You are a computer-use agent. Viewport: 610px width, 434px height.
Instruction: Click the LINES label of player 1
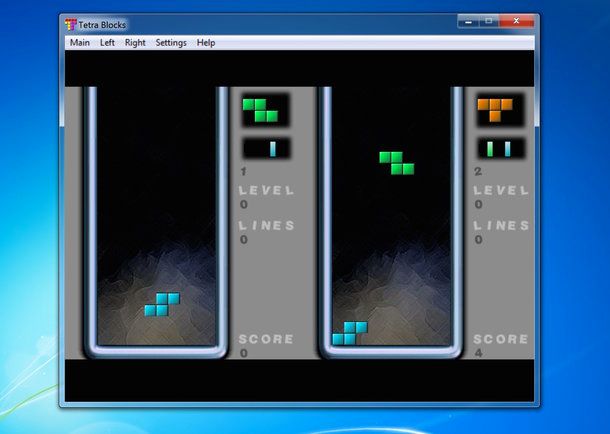(x=266, y=225)
